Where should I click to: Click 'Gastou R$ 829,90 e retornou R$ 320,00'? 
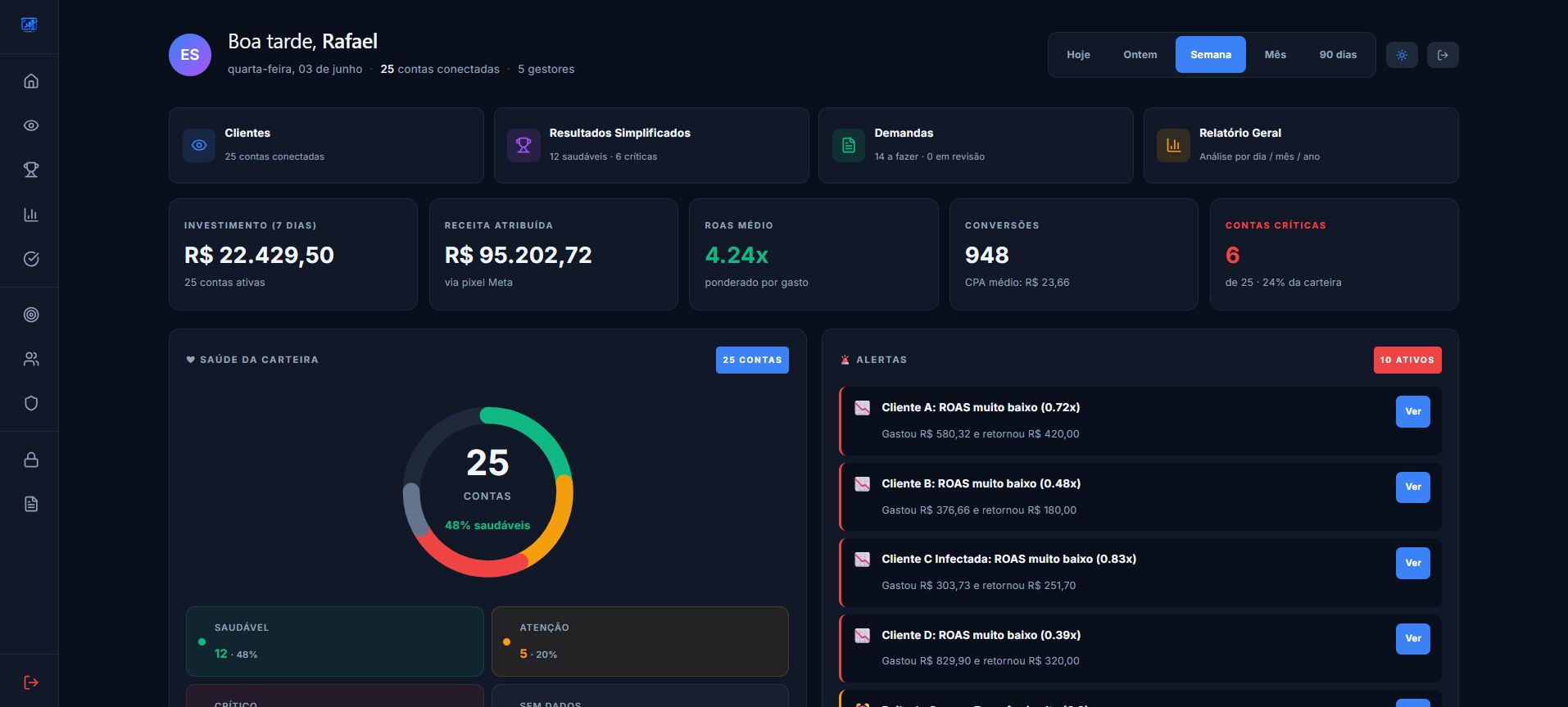pyautogui.click(x=981, y=661)
